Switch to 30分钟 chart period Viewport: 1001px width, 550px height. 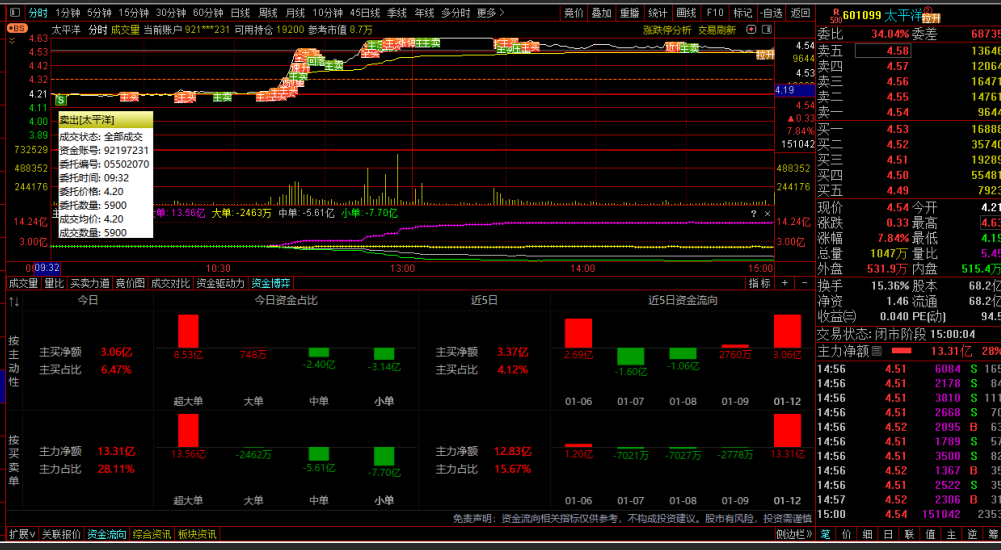point(170,13)
